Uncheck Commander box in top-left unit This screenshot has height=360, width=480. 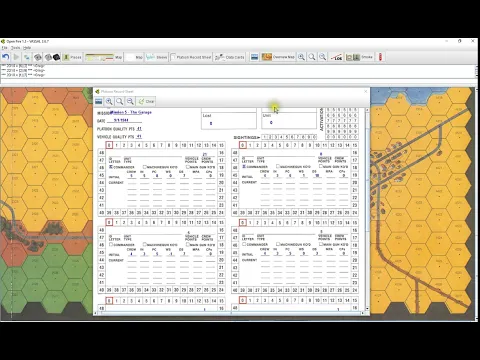[x=111, y=167]
